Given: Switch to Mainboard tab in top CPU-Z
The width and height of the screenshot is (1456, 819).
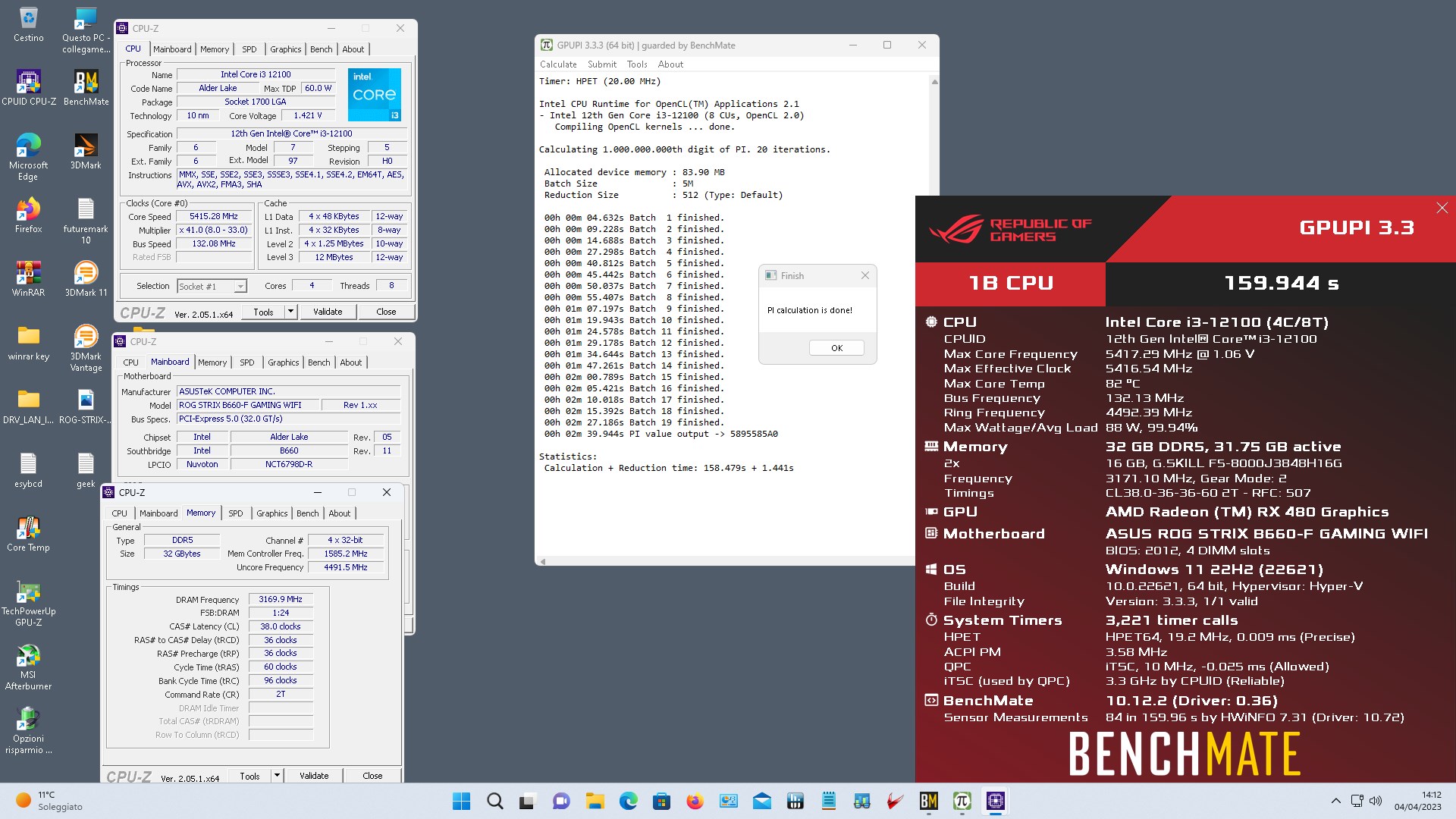Looking at the screenshot, I should (x=172, y=49).
